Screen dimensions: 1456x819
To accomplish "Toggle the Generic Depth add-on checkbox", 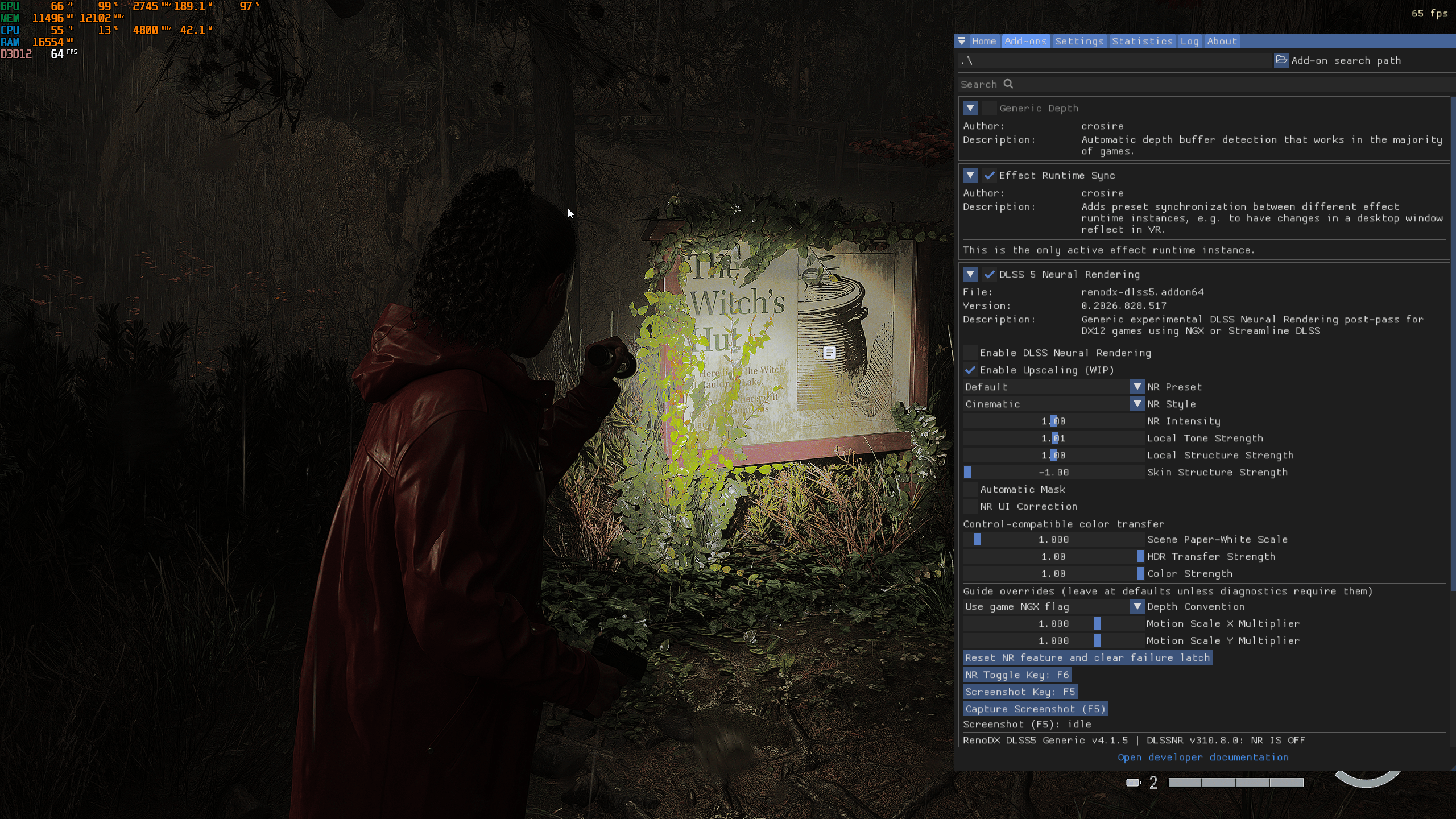I will (990, 108).
